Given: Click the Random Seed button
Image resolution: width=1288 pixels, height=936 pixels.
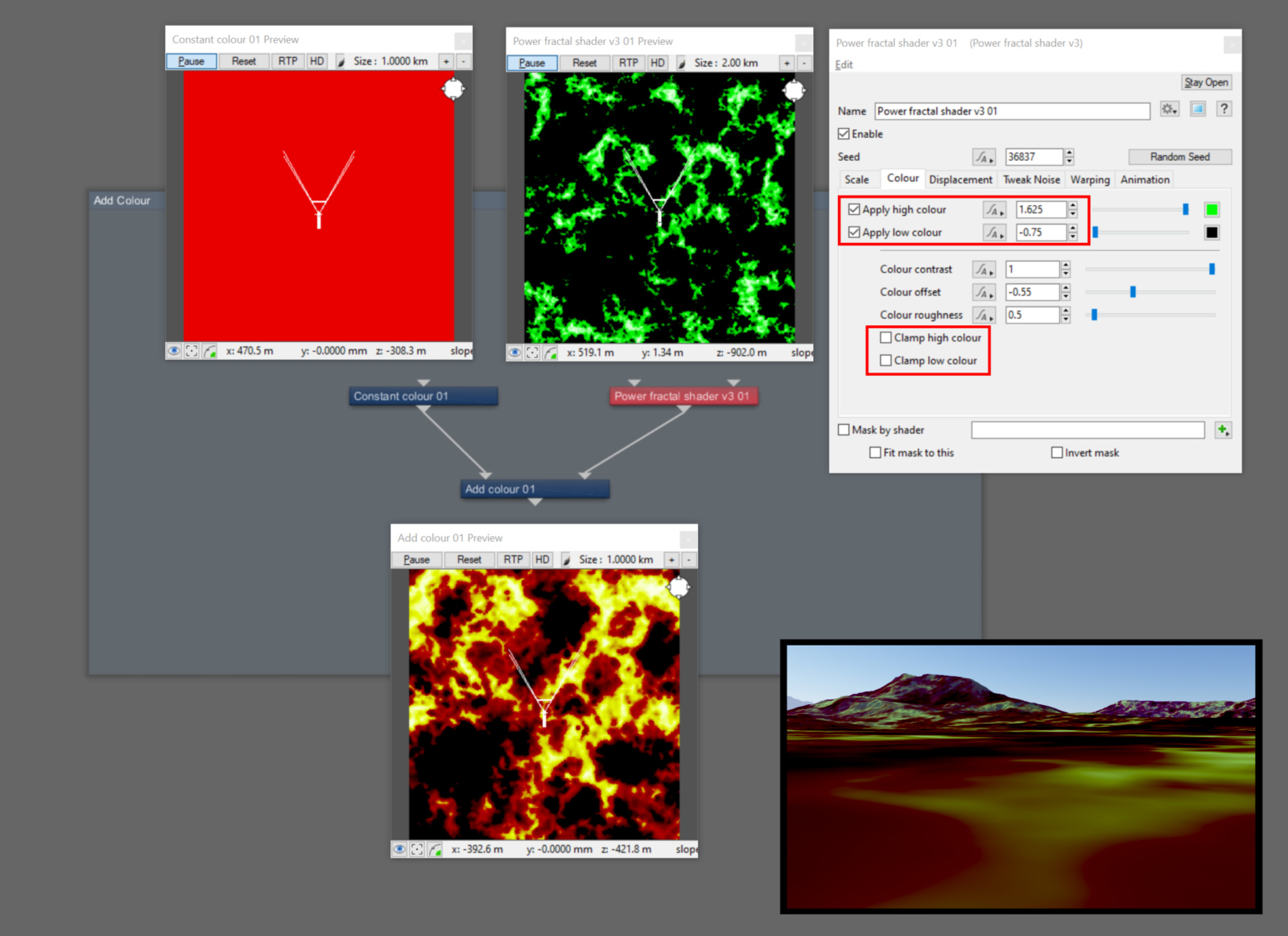Looking at the screenshot, I should pos(1179,157).
